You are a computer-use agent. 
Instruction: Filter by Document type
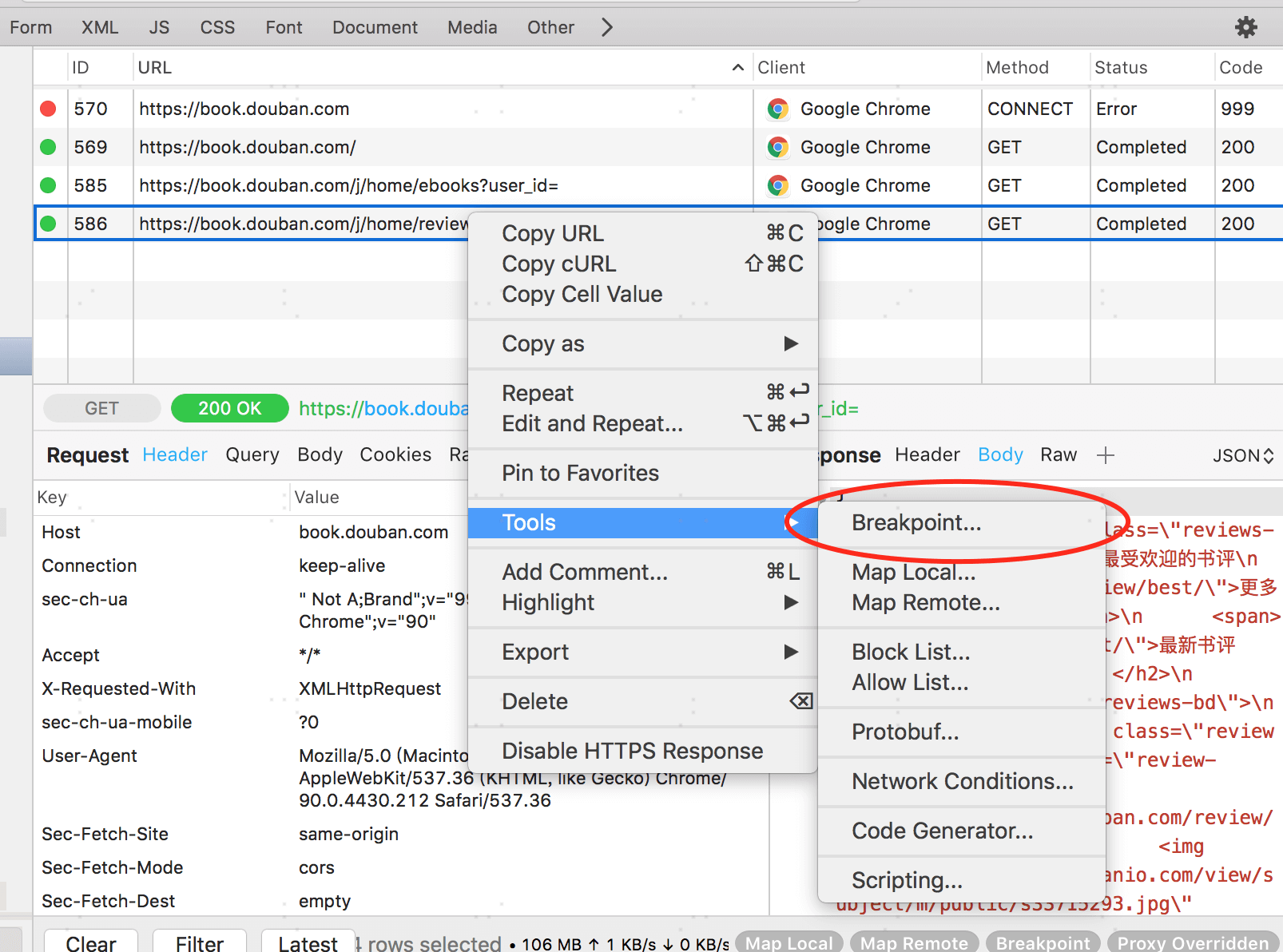[375, 27]
